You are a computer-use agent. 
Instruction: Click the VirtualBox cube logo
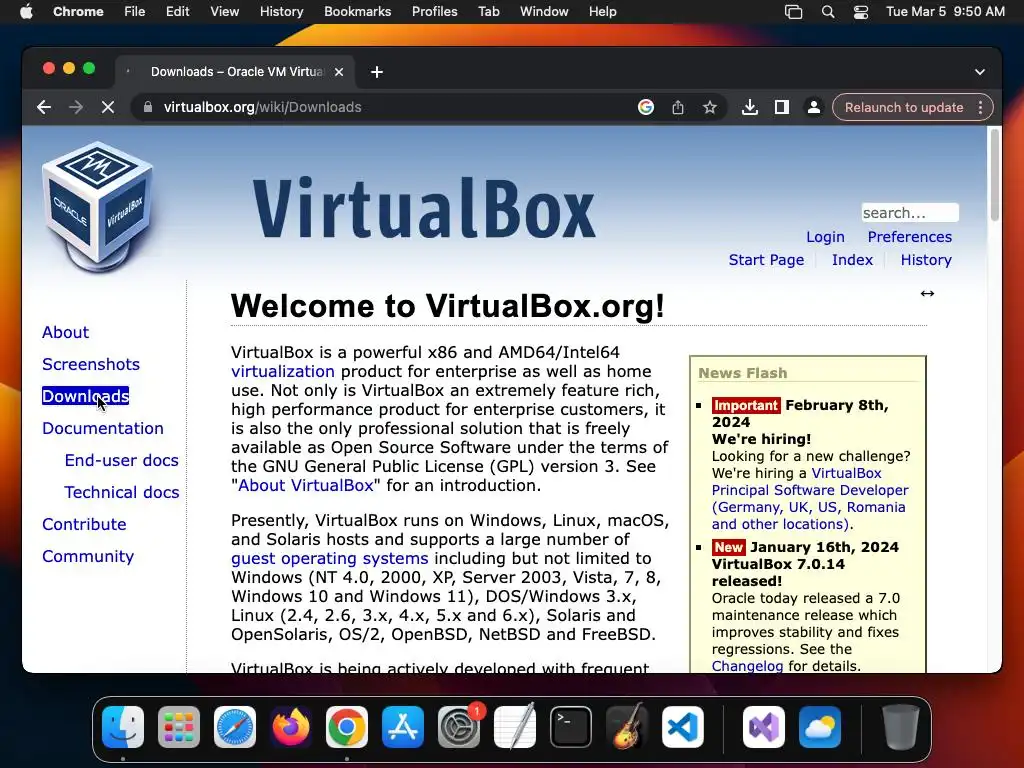coord(97,206)
